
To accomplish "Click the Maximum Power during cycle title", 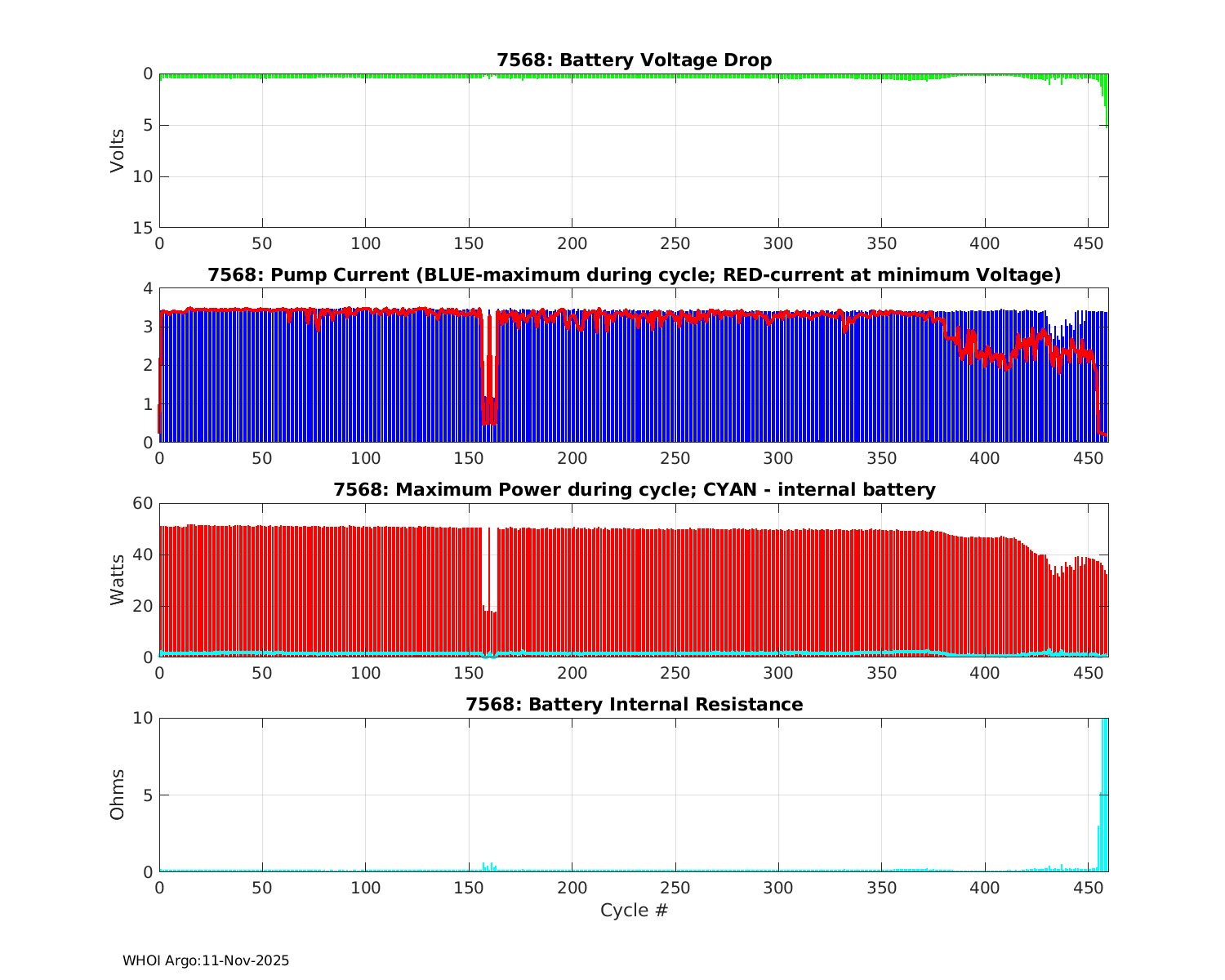I will [x=634, y=490].
